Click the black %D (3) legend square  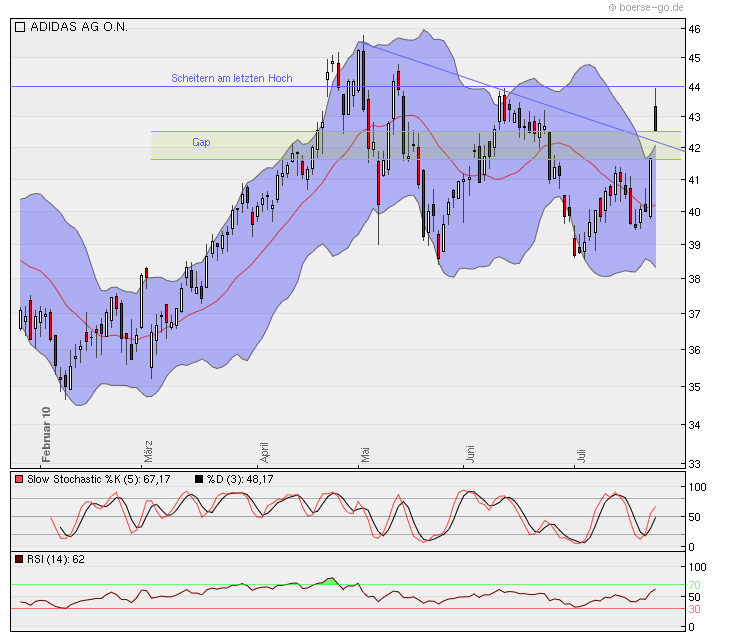tap(200, 480)
